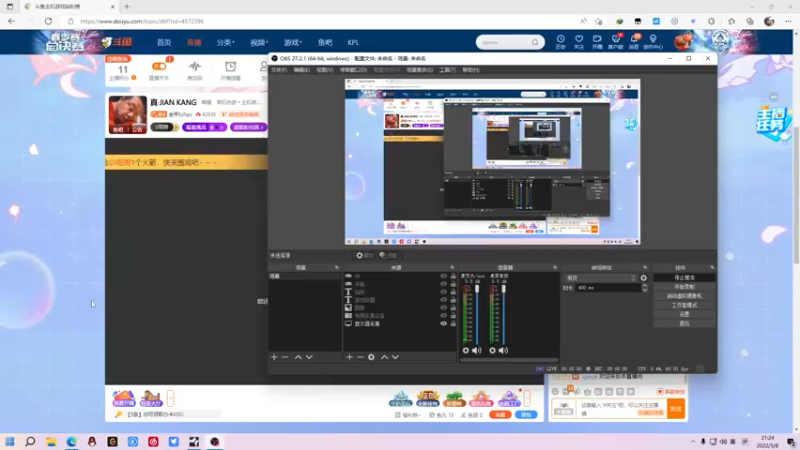The width and height of the screenshot is (800, 450).
Task: Open settings gear for the mic/Aux audio channel
Action: coord(466,351)
